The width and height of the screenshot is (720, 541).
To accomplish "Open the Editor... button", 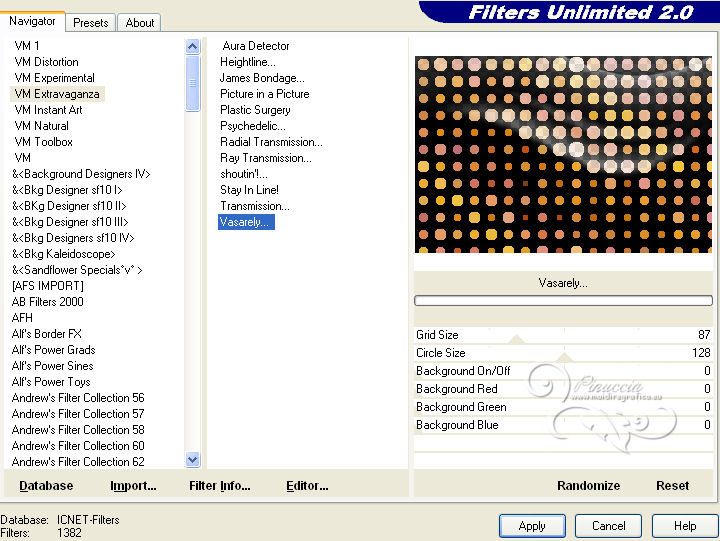I will (307, 486).
